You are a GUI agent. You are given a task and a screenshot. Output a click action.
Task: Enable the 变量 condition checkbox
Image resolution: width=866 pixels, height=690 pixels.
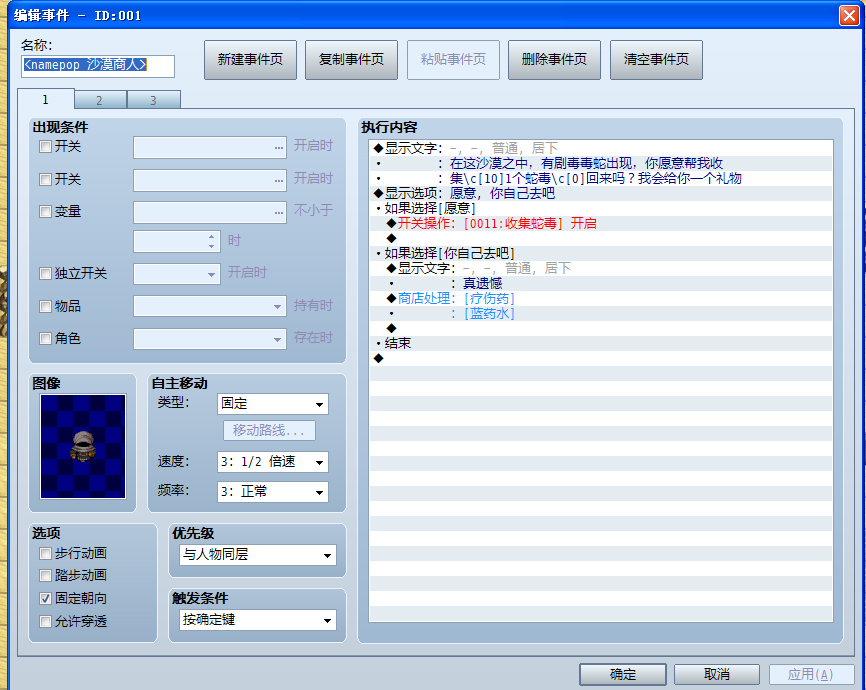pyautogui.click(x=45, y=212)
